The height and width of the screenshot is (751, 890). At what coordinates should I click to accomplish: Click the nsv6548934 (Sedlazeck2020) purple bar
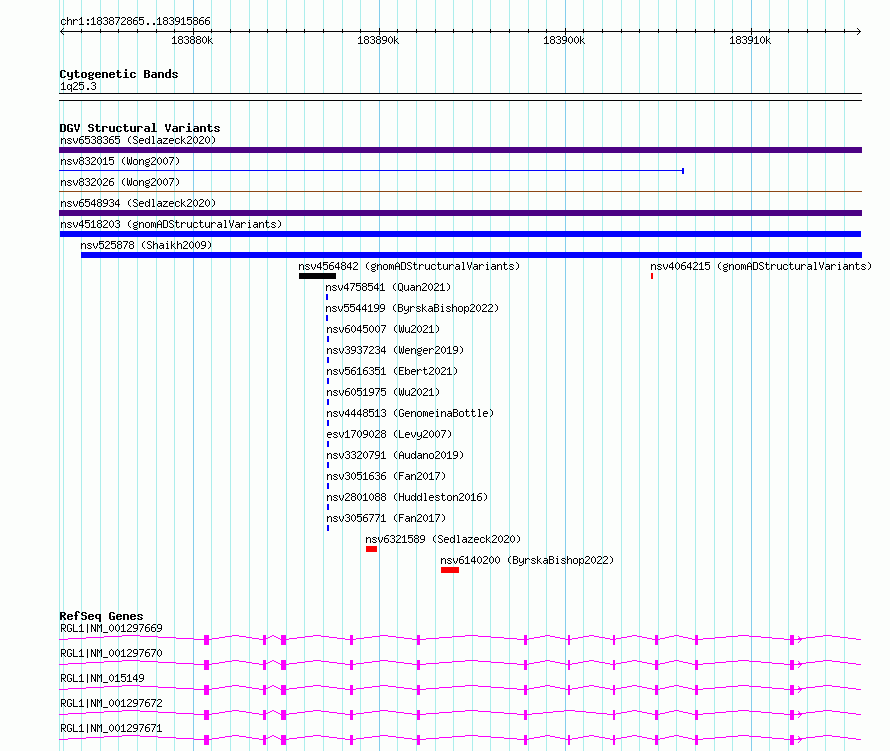pyautogui.click(x=460, y=213)
